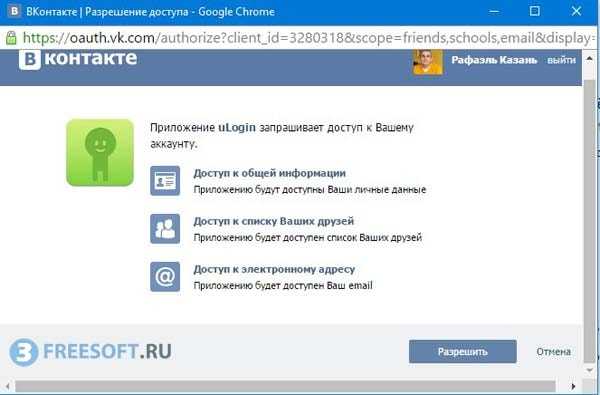Maximize the Chrome popup window
Screen dimensions: 600x395
click(x=535, y=11)
